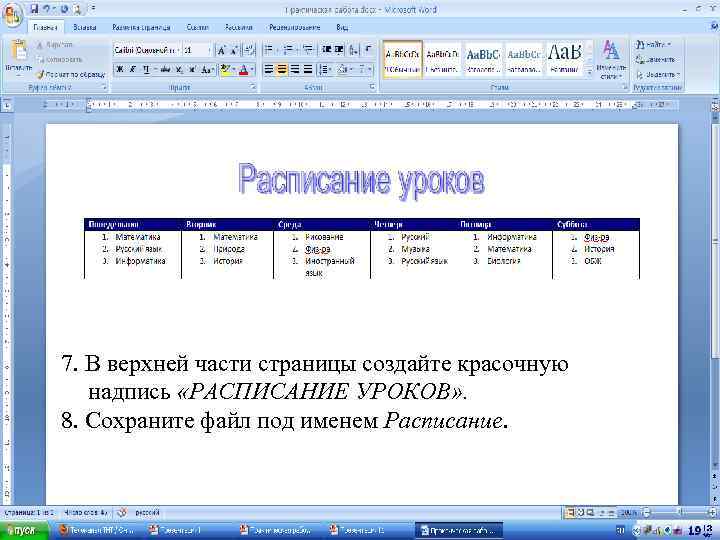The image size is (720, 540).
Task: Click the Paste clipboard icon
Action: click(x=19, y=51)
